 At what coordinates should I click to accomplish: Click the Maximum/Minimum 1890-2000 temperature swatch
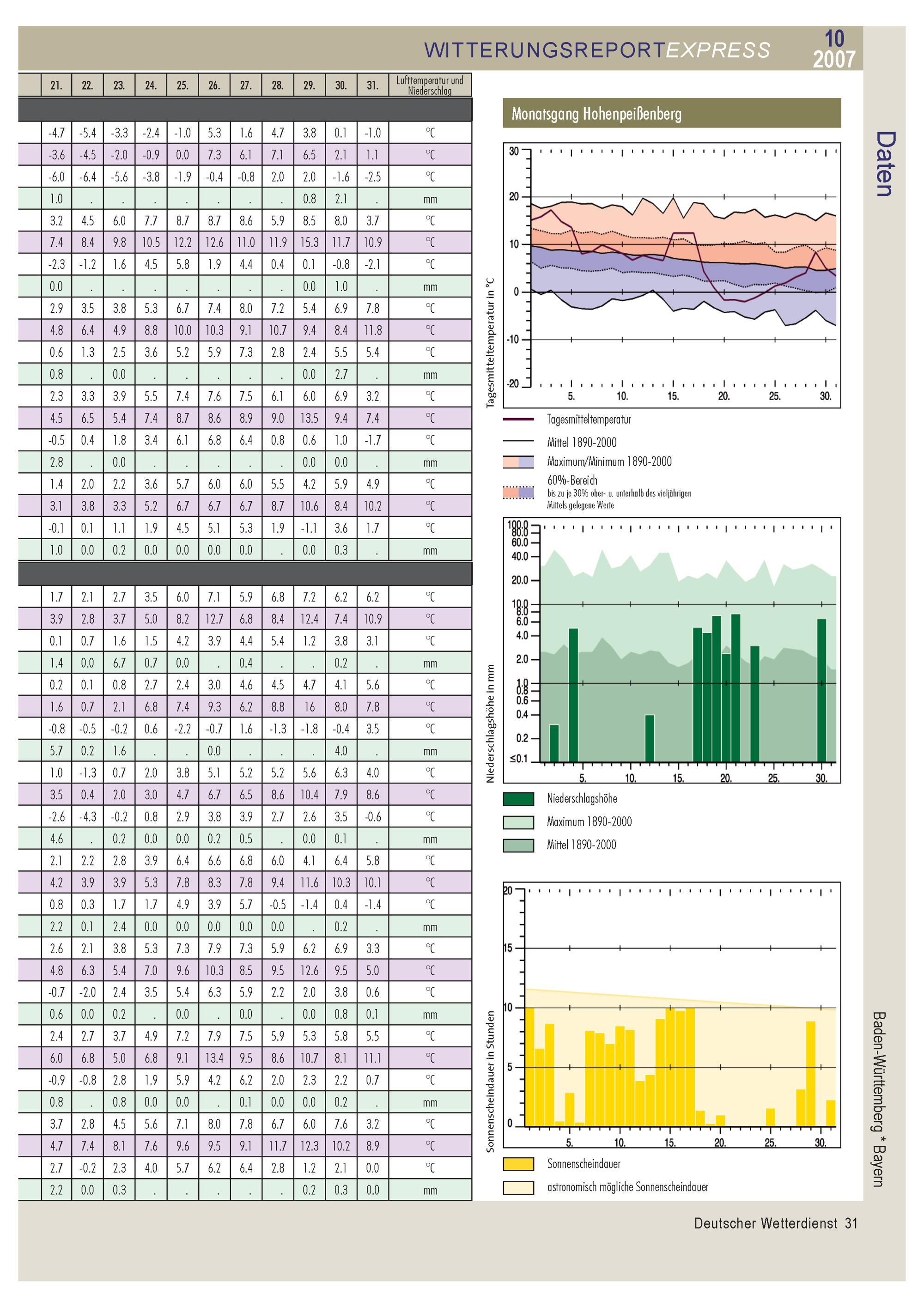pyautogui.click(x=518, y=462)
